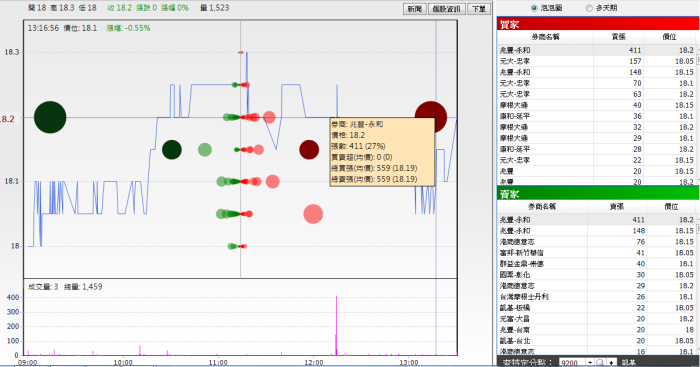The image size is (700, 367).
Task: Click the magnifier search icon beside stock code
Action: coord(600,362)
